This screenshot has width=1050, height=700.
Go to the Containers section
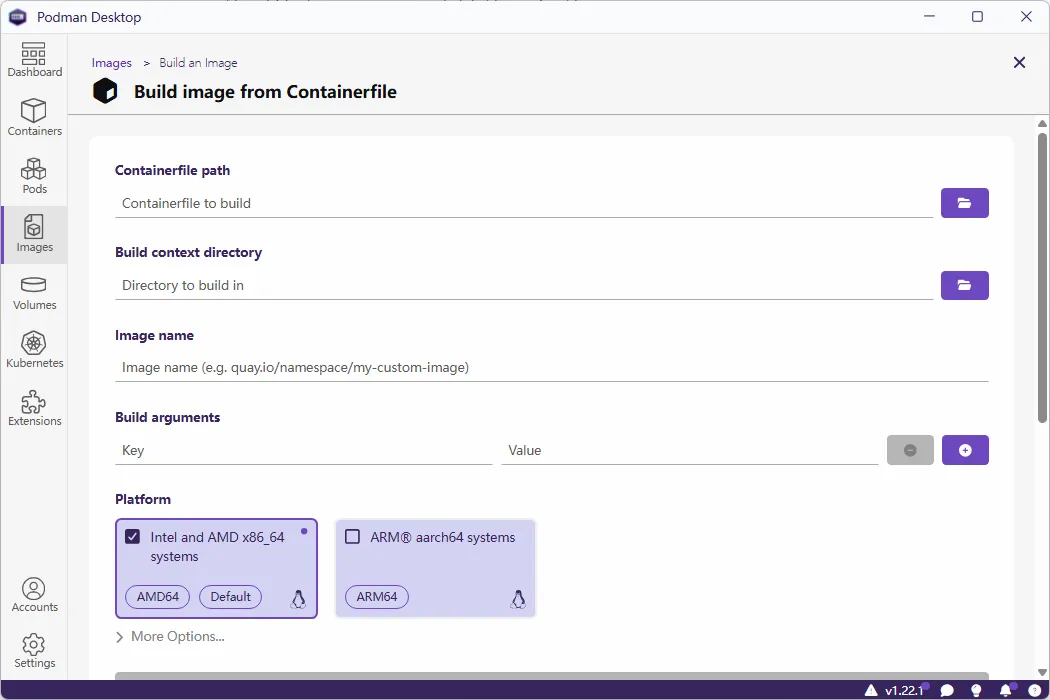(x=34, y=118)
